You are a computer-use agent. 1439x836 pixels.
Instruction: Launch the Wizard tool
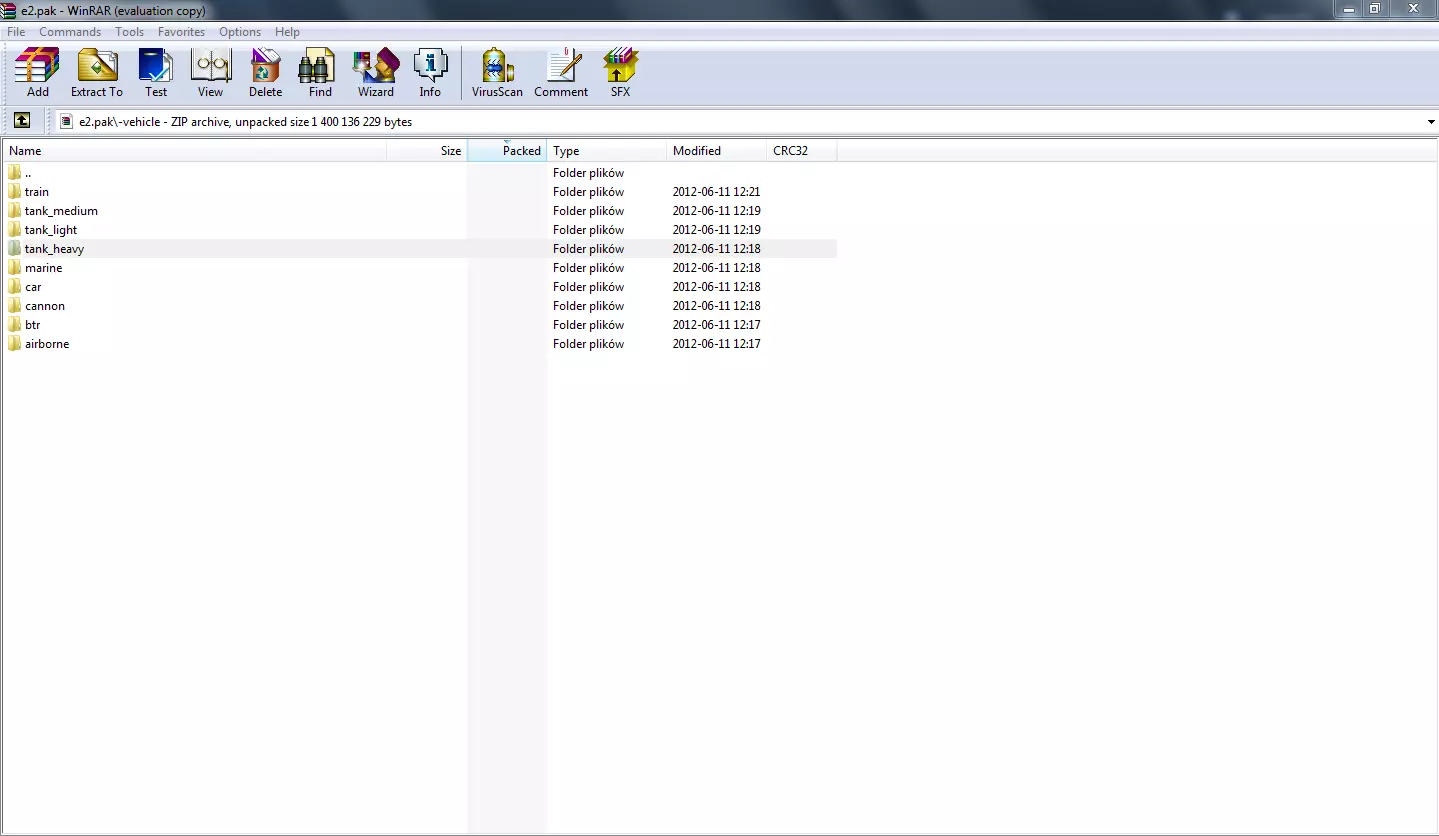[x=376, y=66]
